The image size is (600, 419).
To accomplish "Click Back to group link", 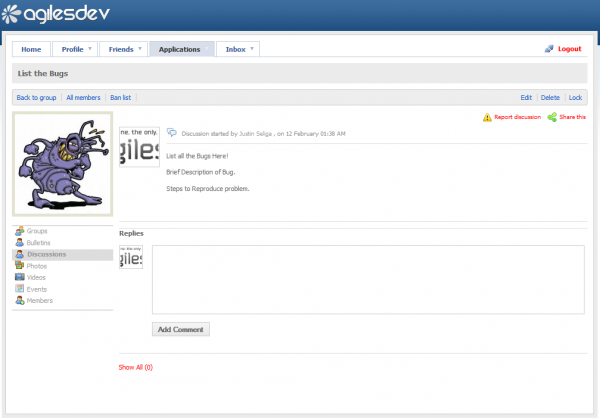I will (x=36, y=98).
